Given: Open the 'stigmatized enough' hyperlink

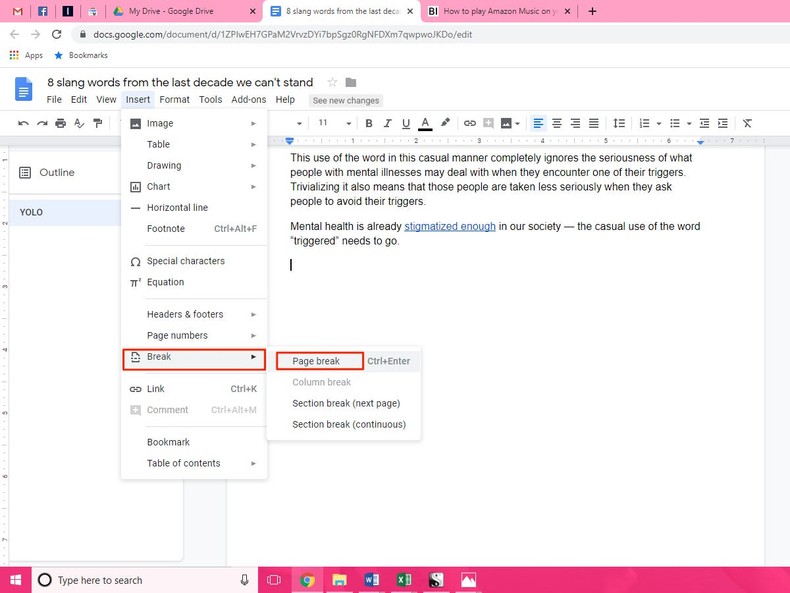Looking at the screenshot, I should [x=449, y=226].
